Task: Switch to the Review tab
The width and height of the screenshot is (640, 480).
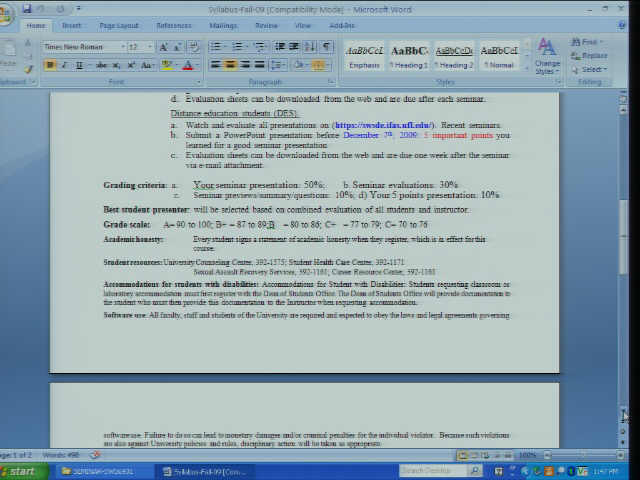Action: pos(266,25)
